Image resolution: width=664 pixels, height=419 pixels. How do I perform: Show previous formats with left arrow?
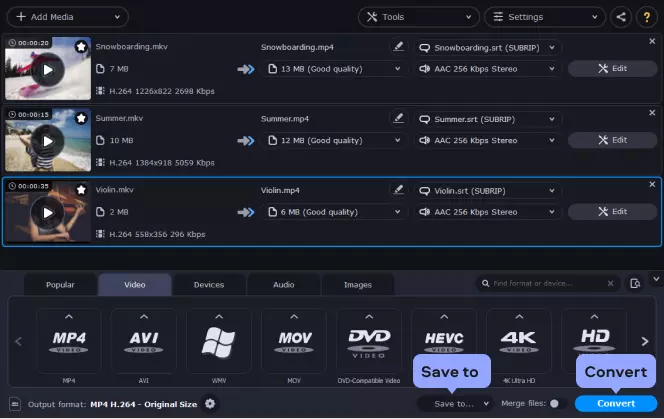[18, 341]
